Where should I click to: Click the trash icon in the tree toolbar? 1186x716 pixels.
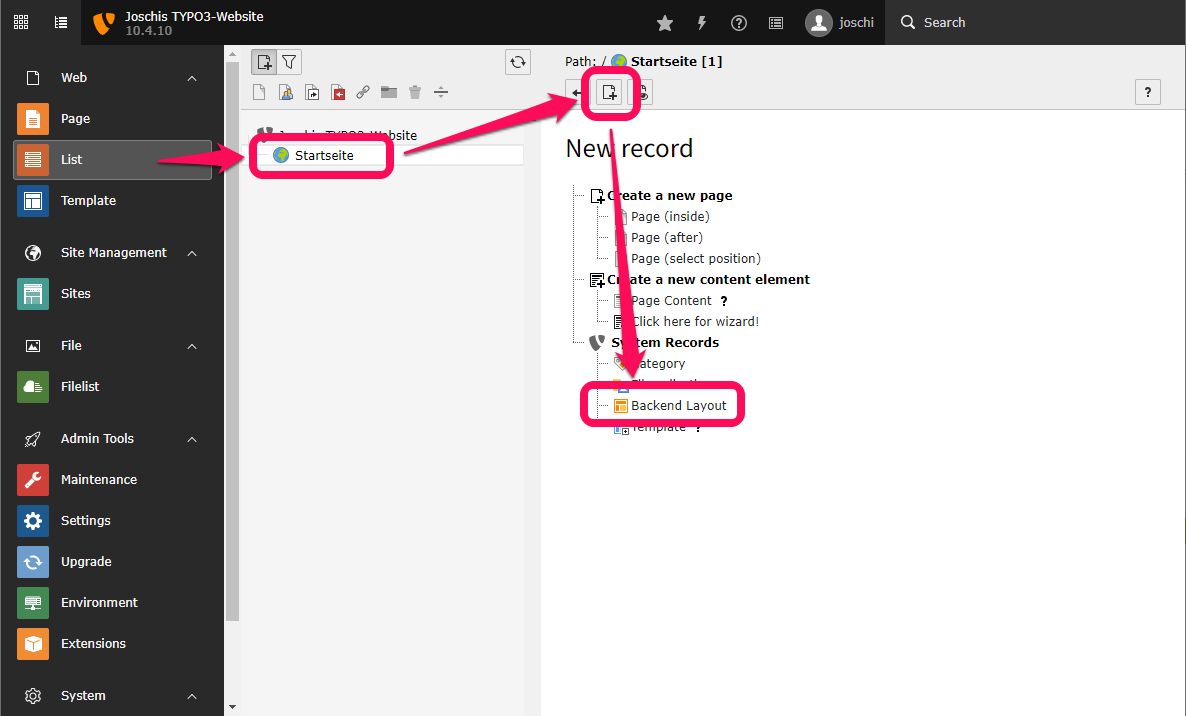[414, 91]
